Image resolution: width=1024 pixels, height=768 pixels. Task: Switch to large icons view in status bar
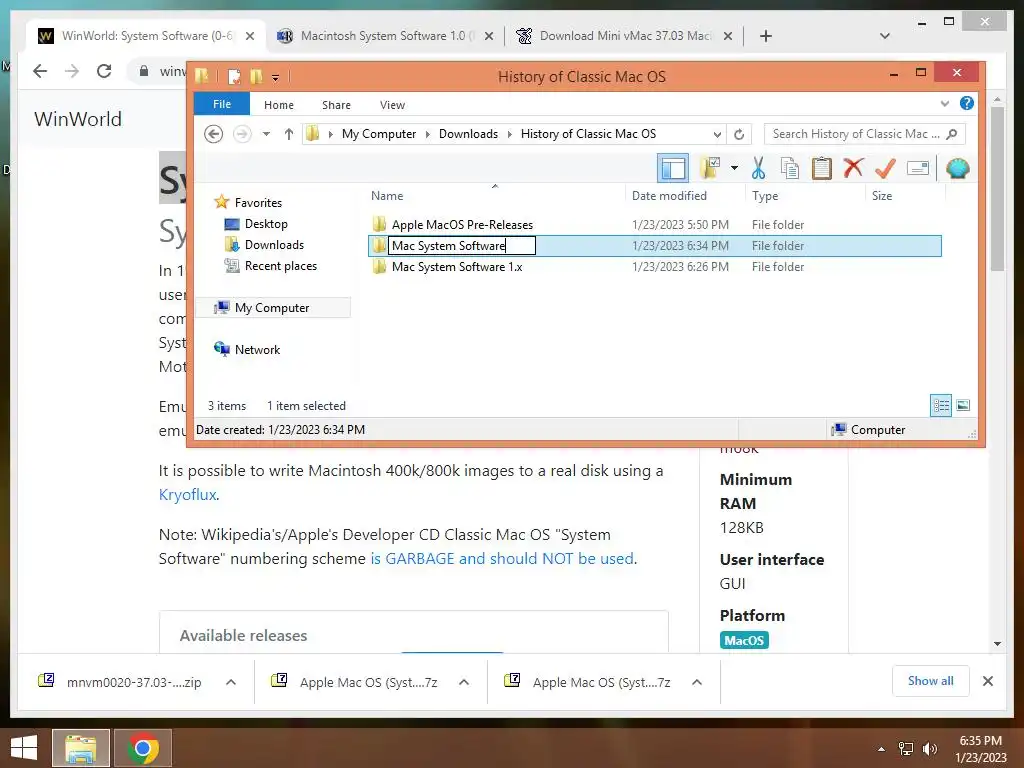(x=963, y=406)
